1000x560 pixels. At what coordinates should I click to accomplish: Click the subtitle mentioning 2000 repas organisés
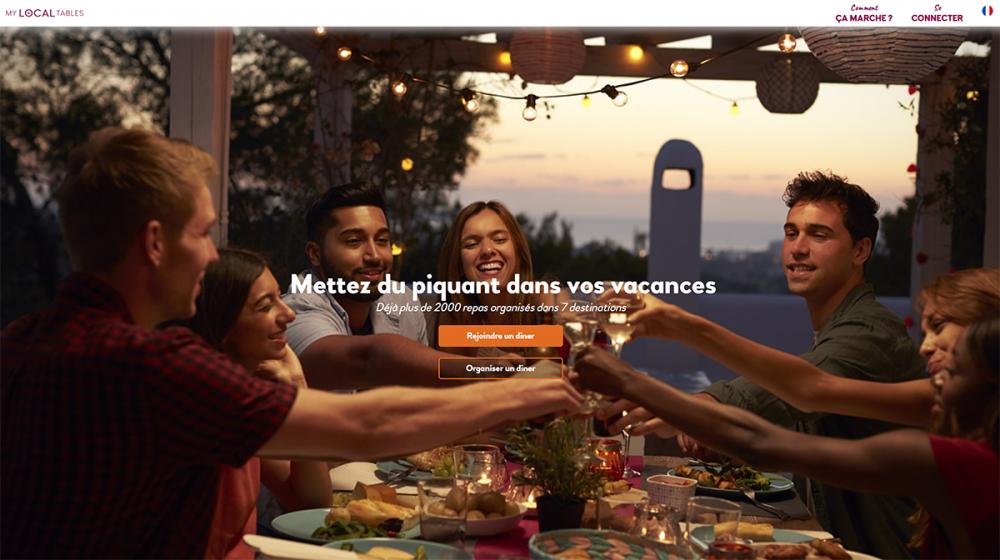[x=501, y=307]
